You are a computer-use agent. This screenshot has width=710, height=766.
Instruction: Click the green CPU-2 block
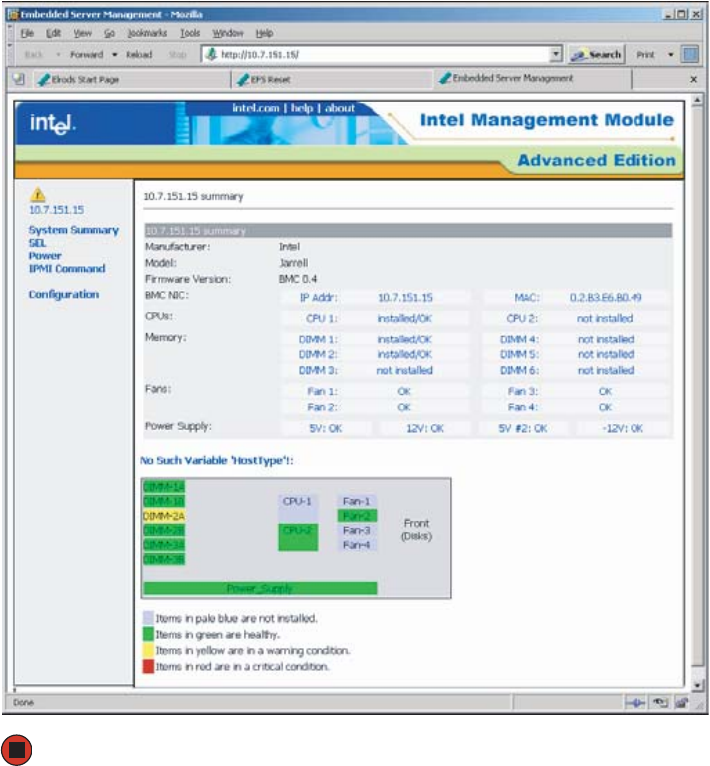coord(298,537)
